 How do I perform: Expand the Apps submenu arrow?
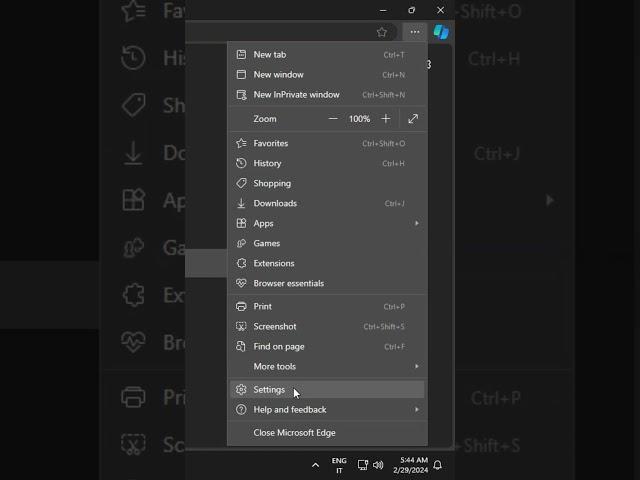[x=417, y=223]
